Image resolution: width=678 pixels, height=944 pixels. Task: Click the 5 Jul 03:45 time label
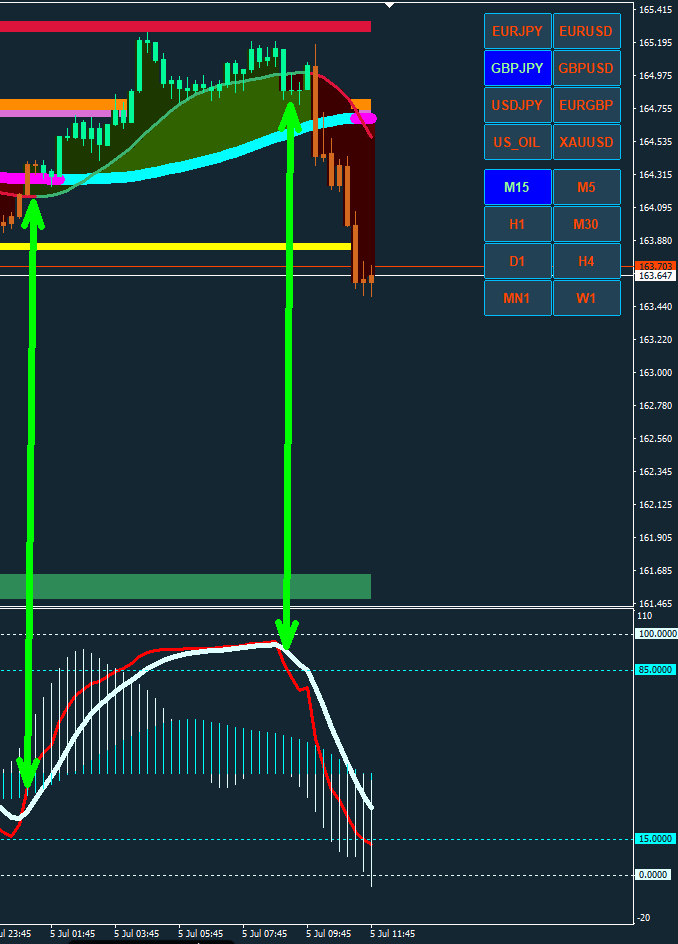point(137,934)
